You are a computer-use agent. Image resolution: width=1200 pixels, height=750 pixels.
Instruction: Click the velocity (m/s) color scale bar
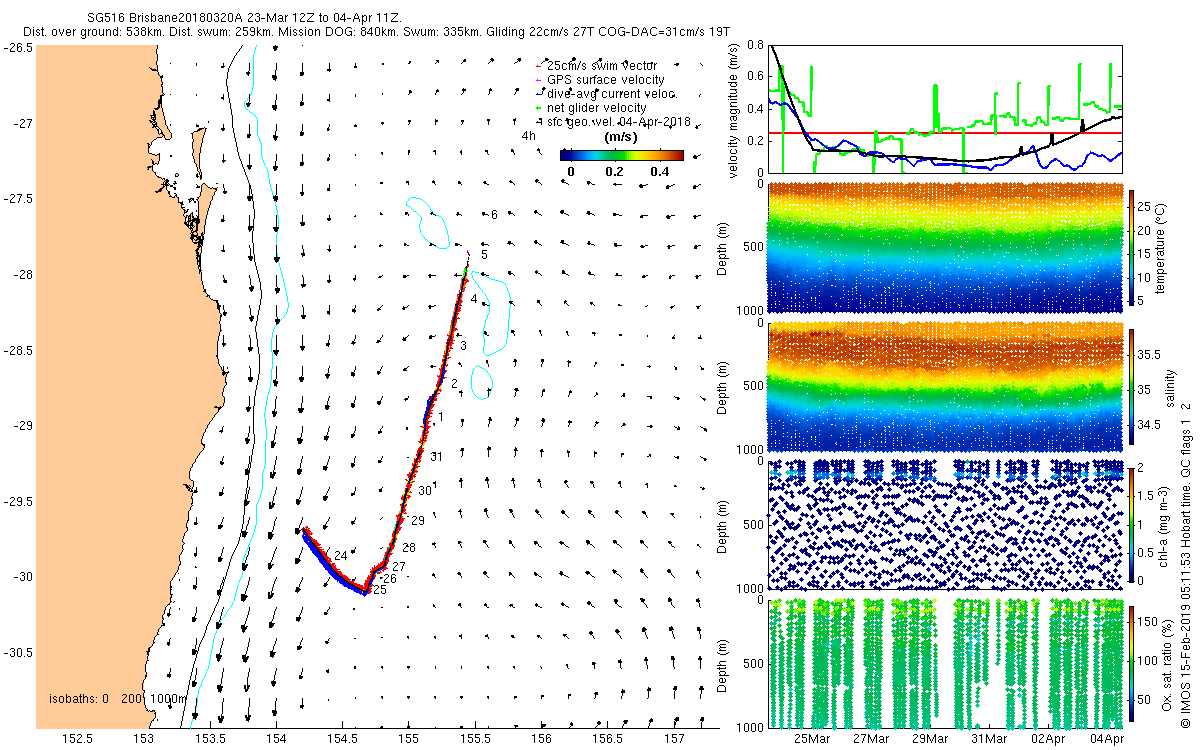coord(621,155)
